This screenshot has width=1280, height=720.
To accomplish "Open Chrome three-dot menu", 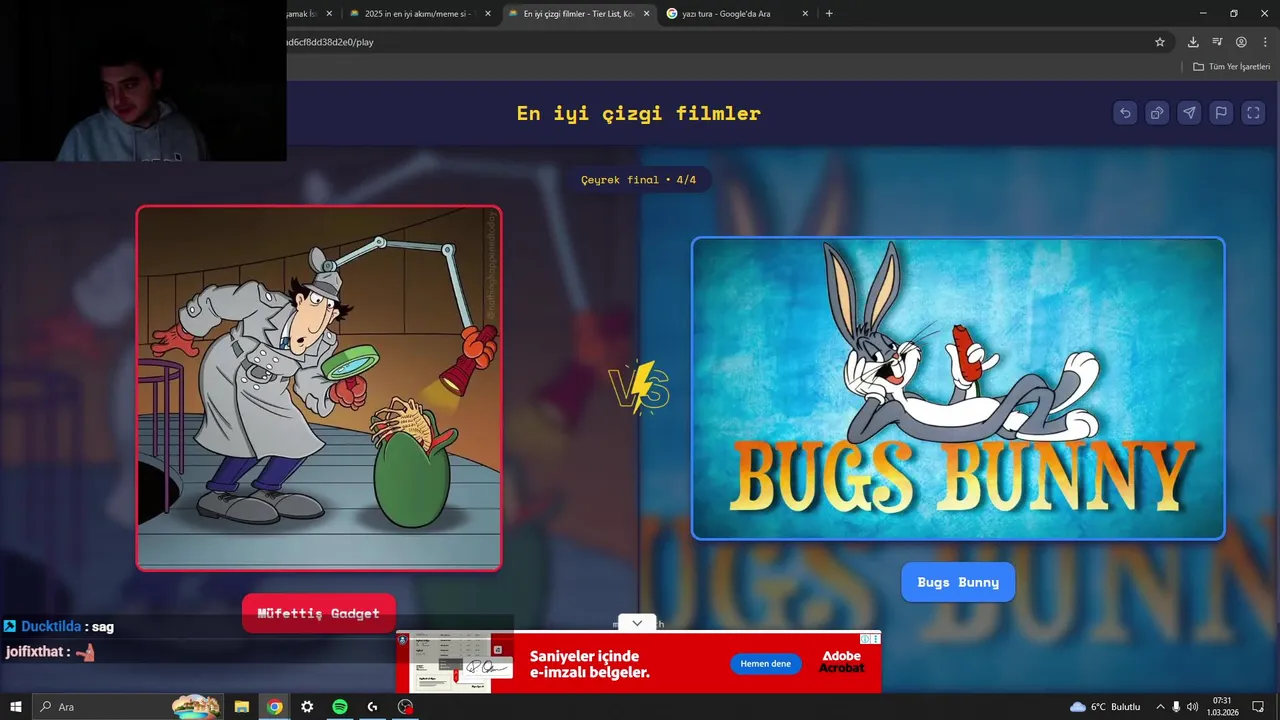I will click(x=1265, y=42).
